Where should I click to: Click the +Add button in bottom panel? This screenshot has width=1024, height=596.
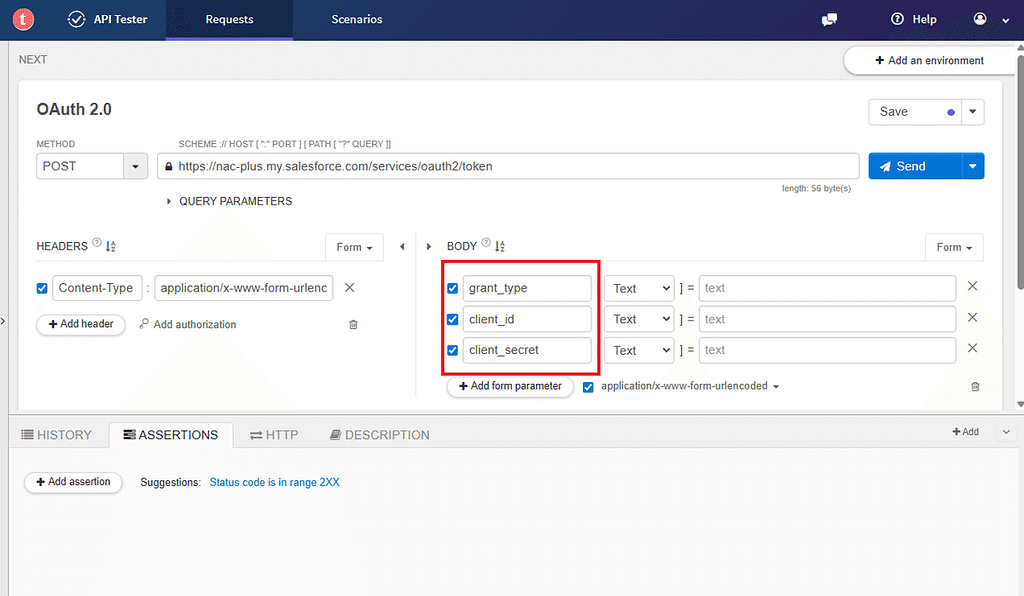[965, 431]
